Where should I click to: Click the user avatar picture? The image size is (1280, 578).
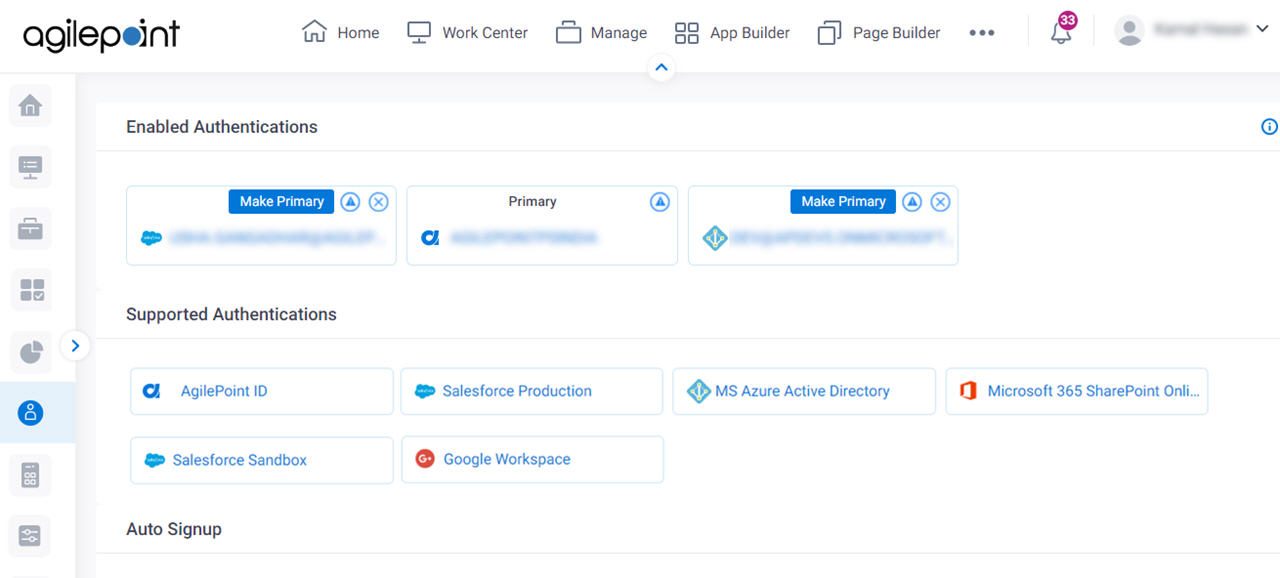(x=1129, y=31)
